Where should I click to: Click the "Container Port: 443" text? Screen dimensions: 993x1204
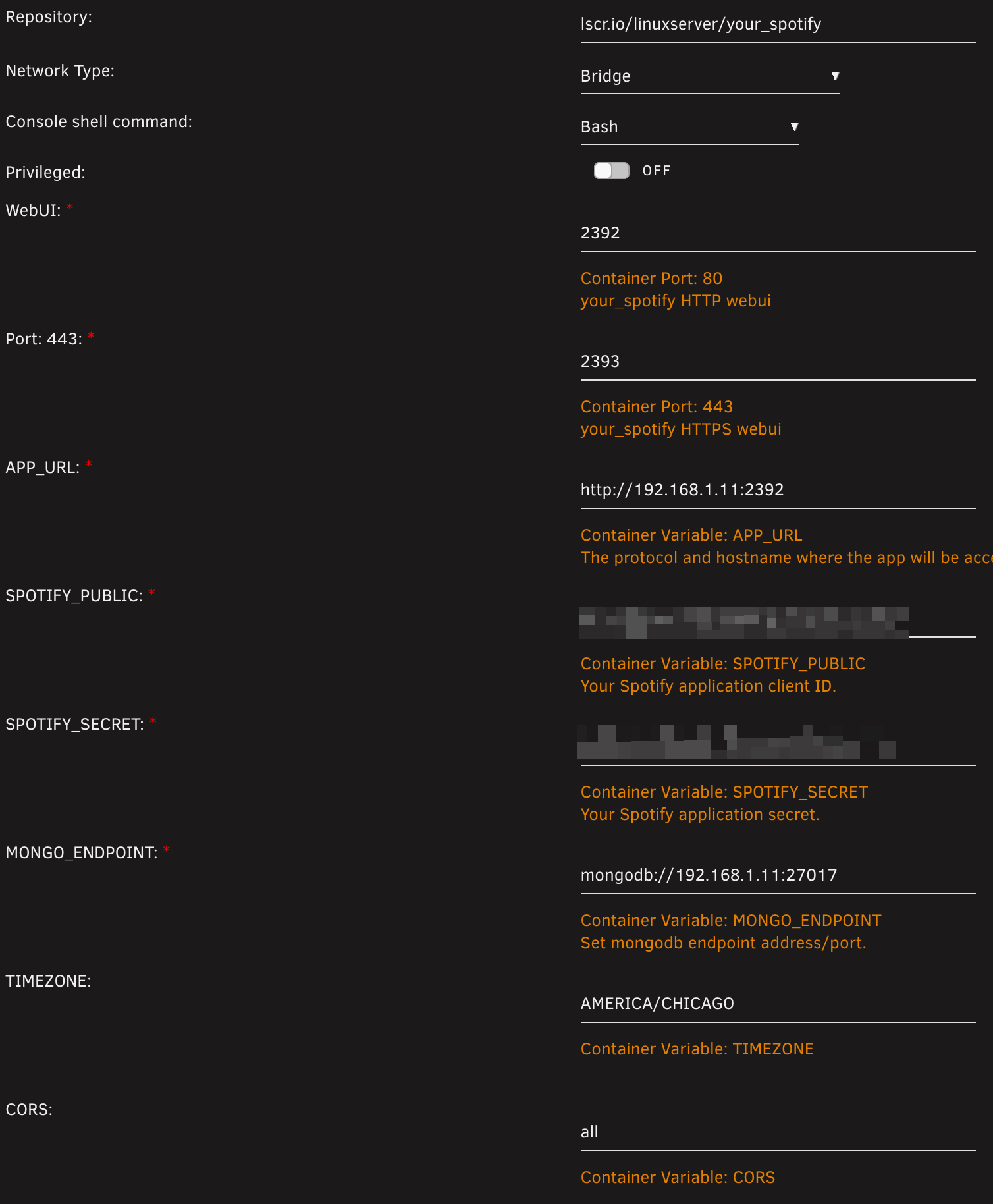pyautogui.click(x=657, y=407)
